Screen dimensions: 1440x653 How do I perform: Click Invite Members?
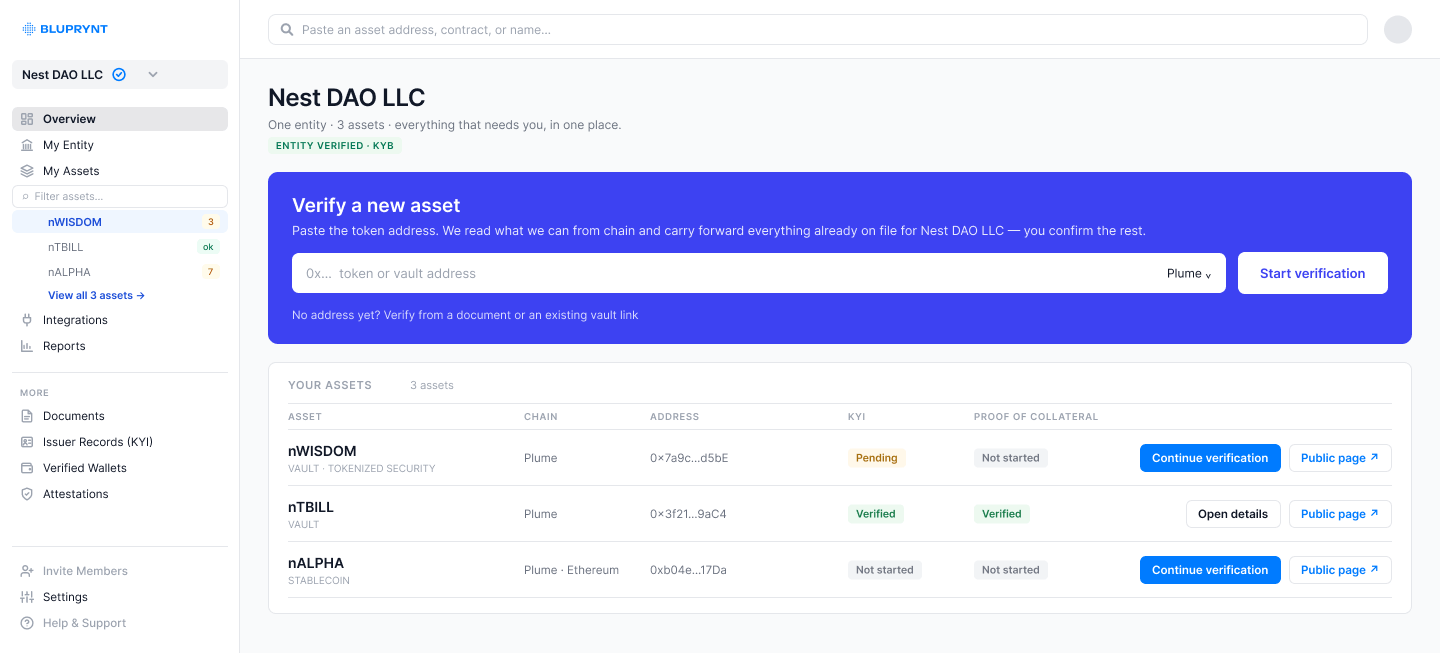coord(120,571)
